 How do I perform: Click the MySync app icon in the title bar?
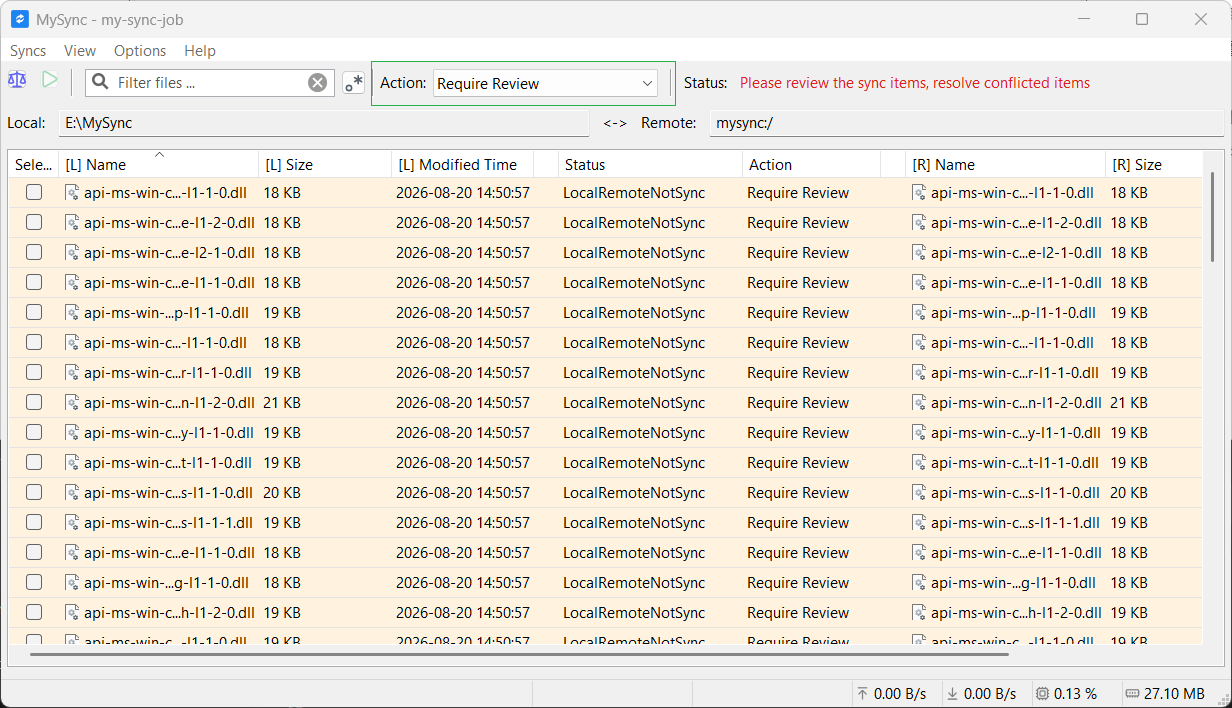pos(19,19)
